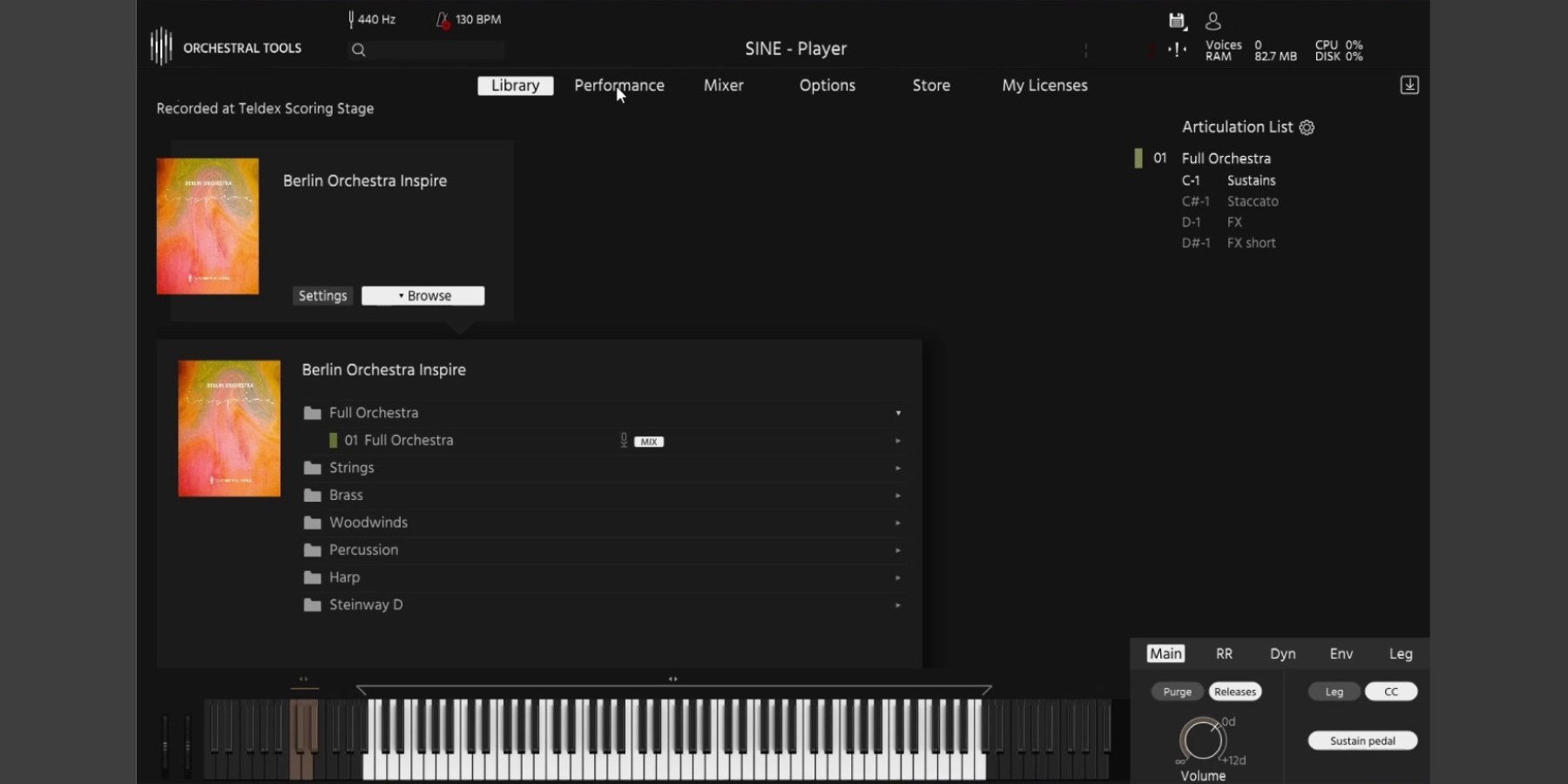
Task: Open the Browse dropdown
Action: [423, 296]
